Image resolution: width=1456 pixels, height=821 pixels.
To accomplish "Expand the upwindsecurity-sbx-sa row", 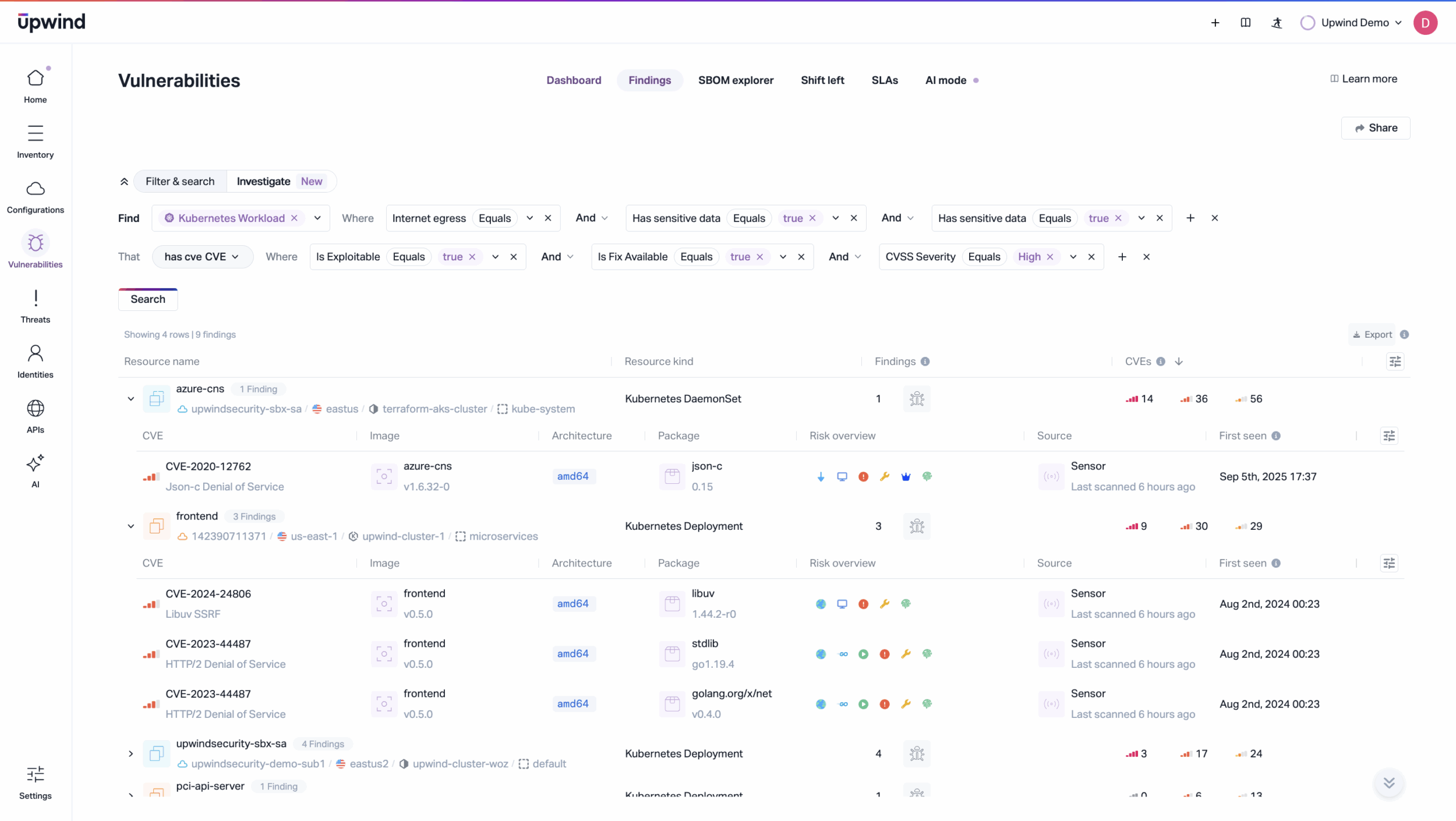I will [x=131, y=753].
